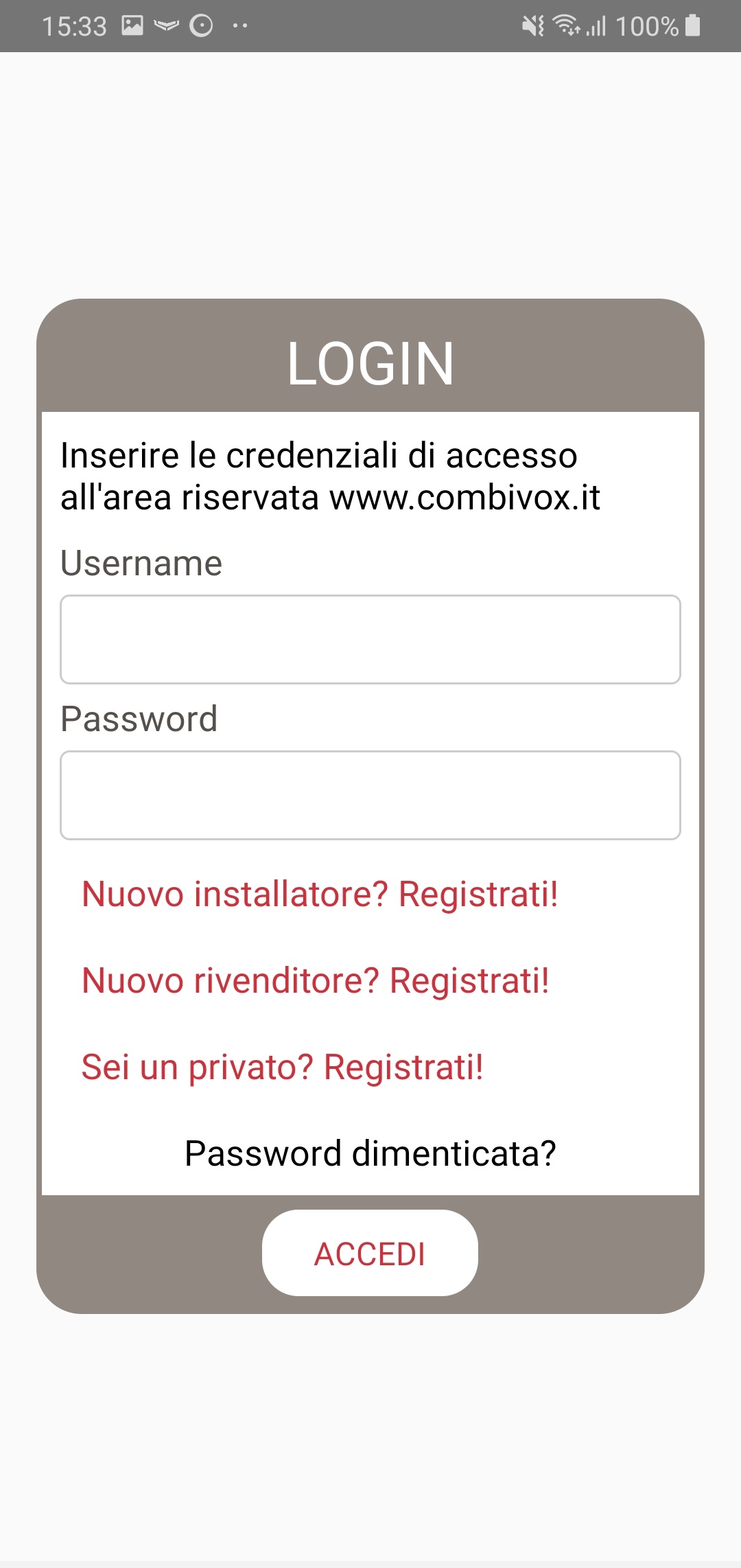
Task: Tap the LOGIN header title
Action: pos(370,364)
